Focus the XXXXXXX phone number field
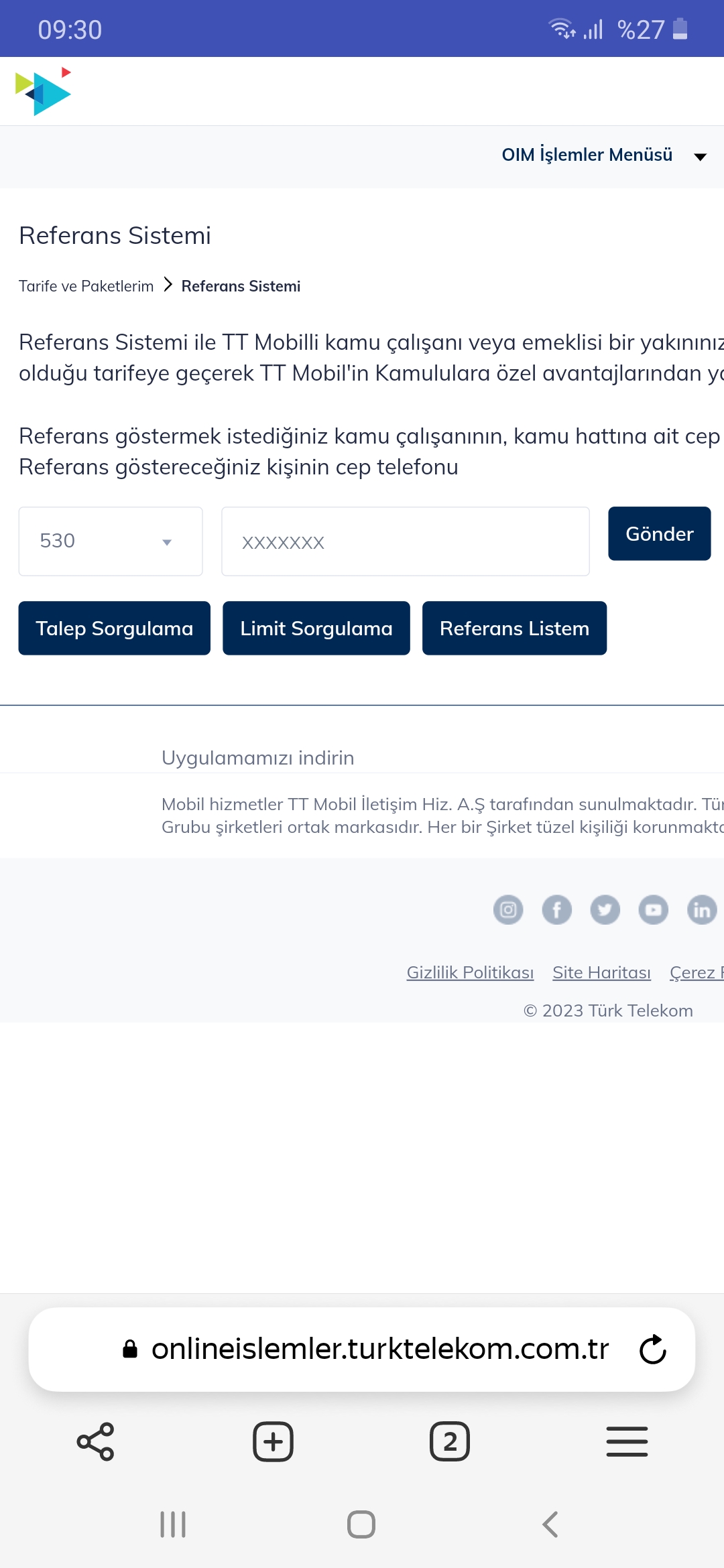Viewport: 724px width, 1568px height. point(406,541)
